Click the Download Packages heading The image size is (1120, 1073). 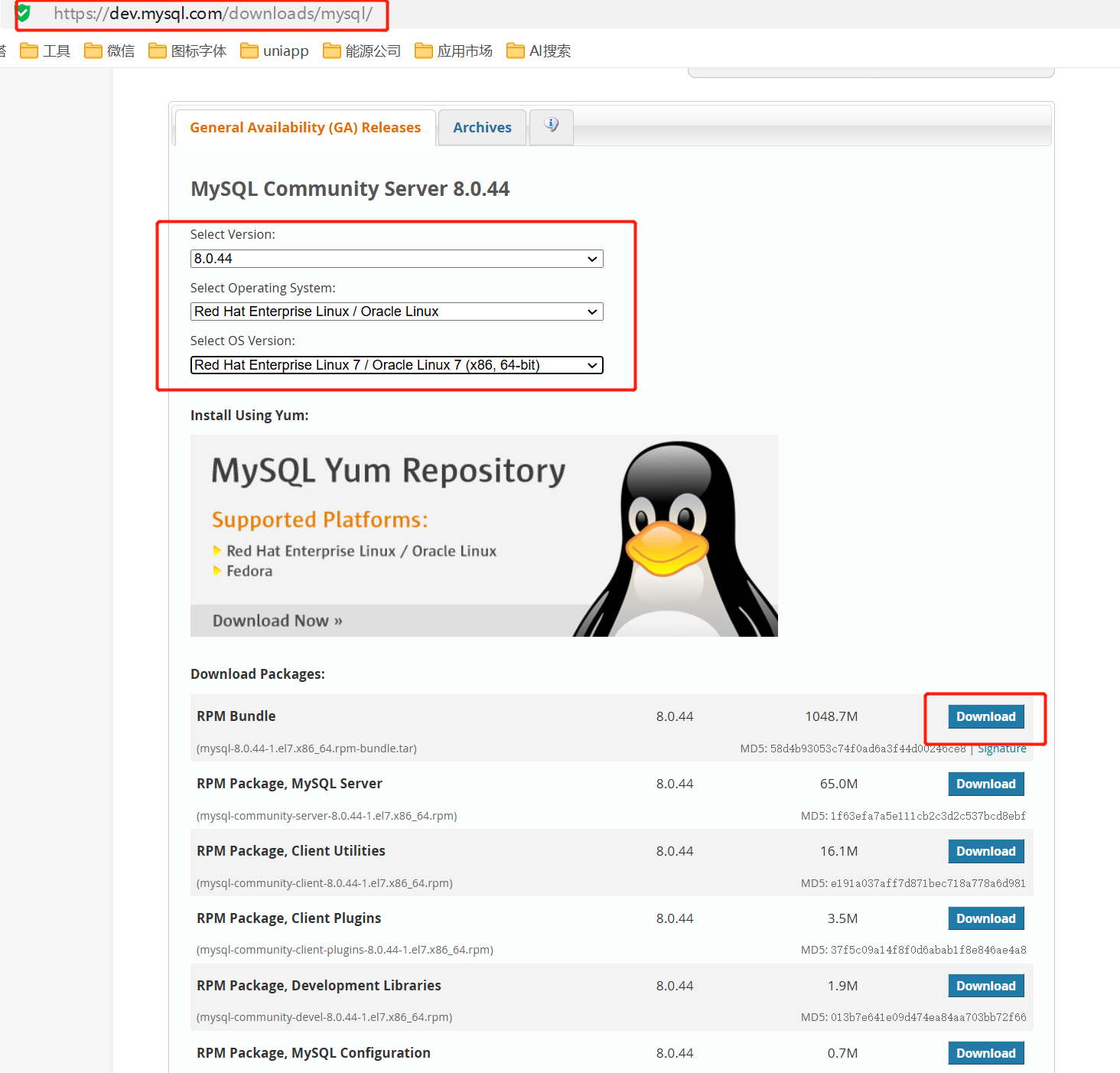point(258,674)
